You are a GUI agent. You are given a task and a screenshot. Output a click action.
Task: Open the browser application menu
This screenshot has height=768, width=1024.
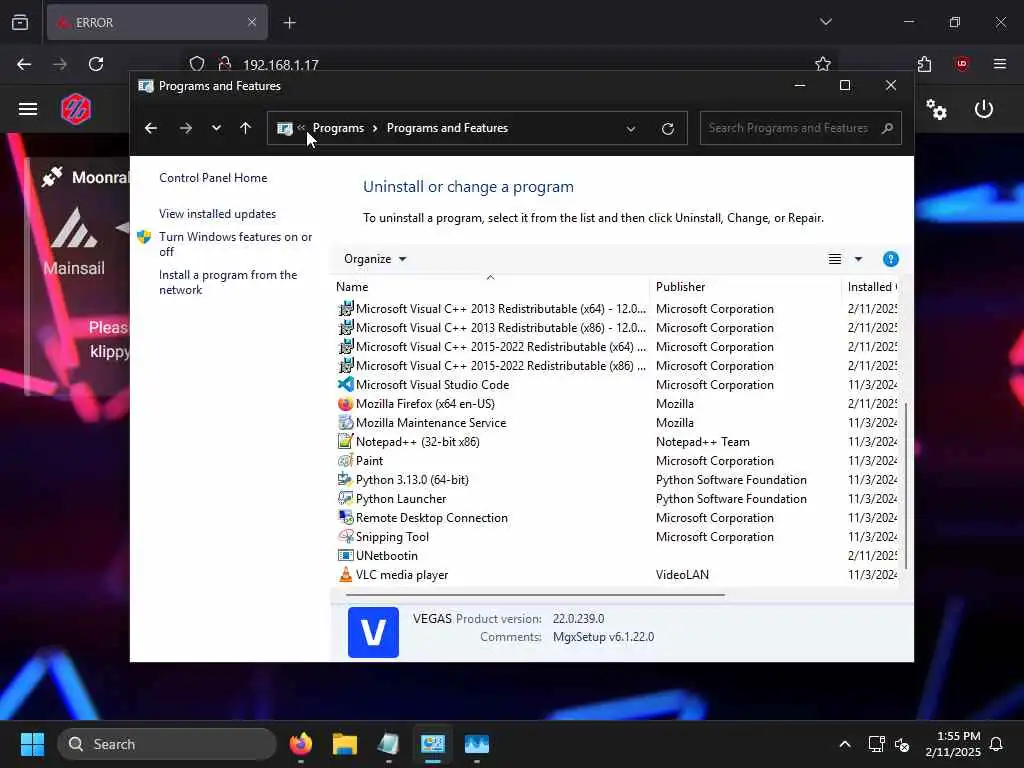point(999,64)
